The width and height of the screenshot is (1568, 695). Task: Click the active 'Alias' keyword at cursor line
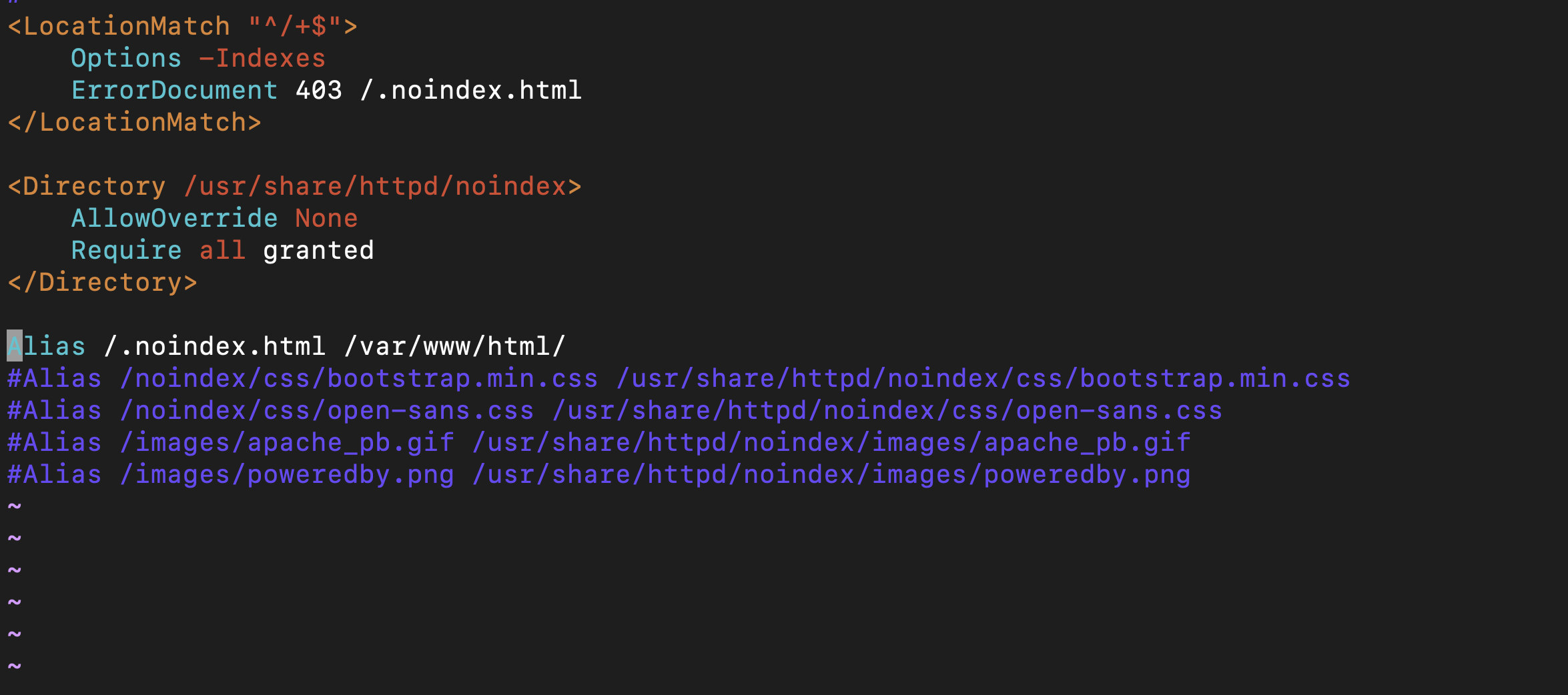[x=46, y=347]
